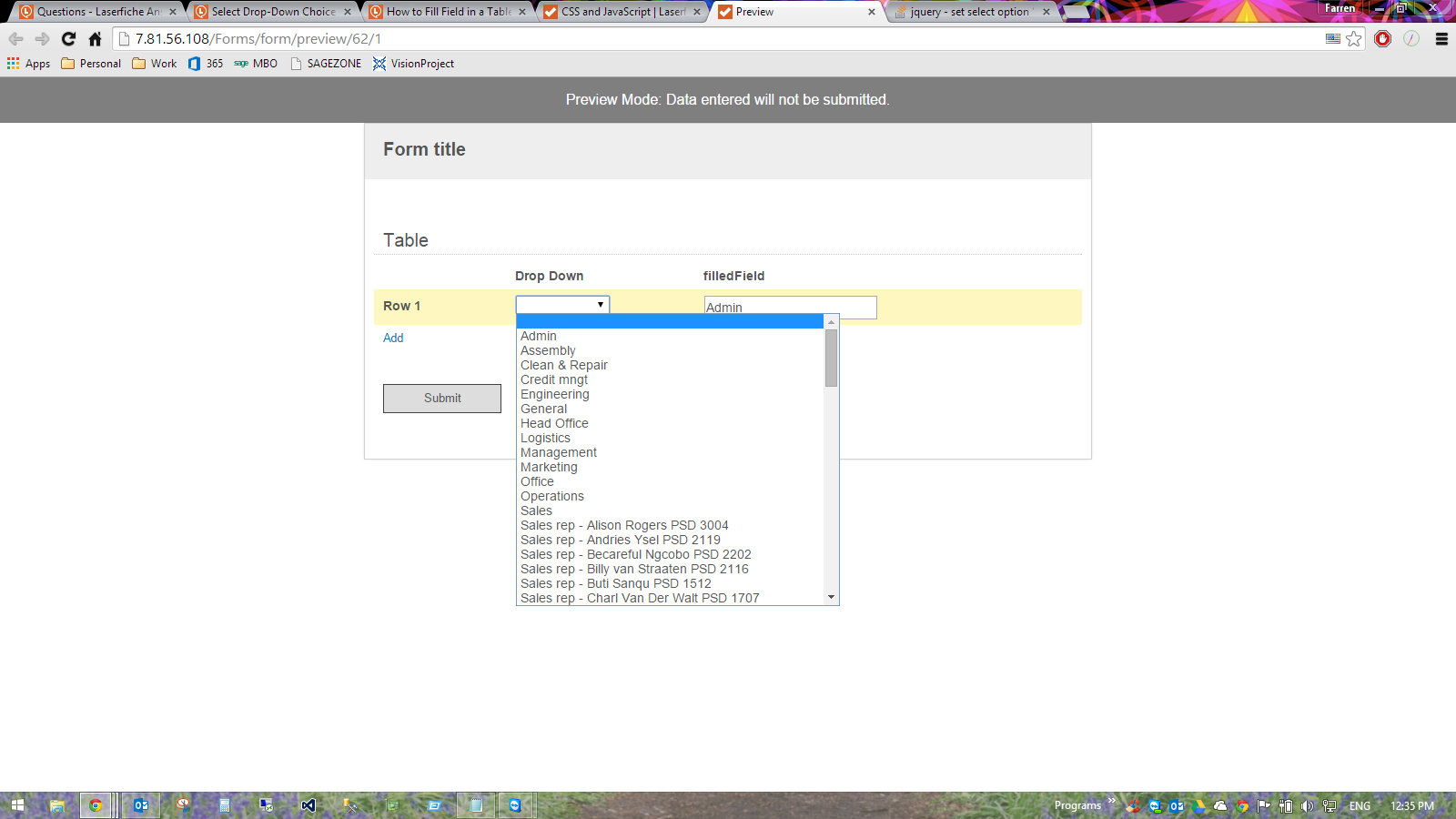This screenshot has height=819, width=1456.
Task: Toggle the Row 1 Drop Down select
Action: pyautogui.click(x=562, y=305)
